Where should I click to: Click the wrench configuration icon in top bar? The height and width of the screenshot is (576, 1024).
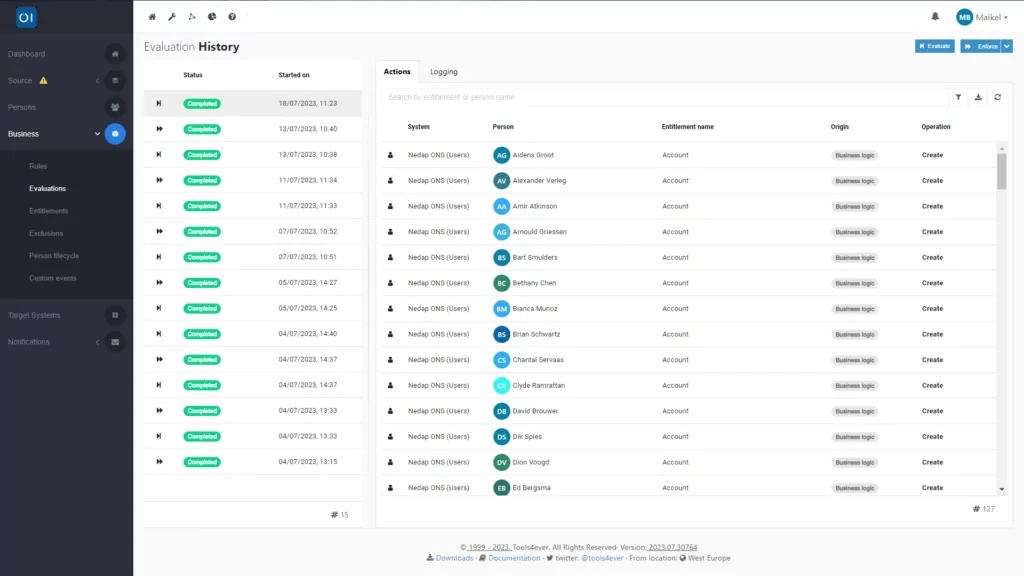pyautogui.click(x=172, y=17)
